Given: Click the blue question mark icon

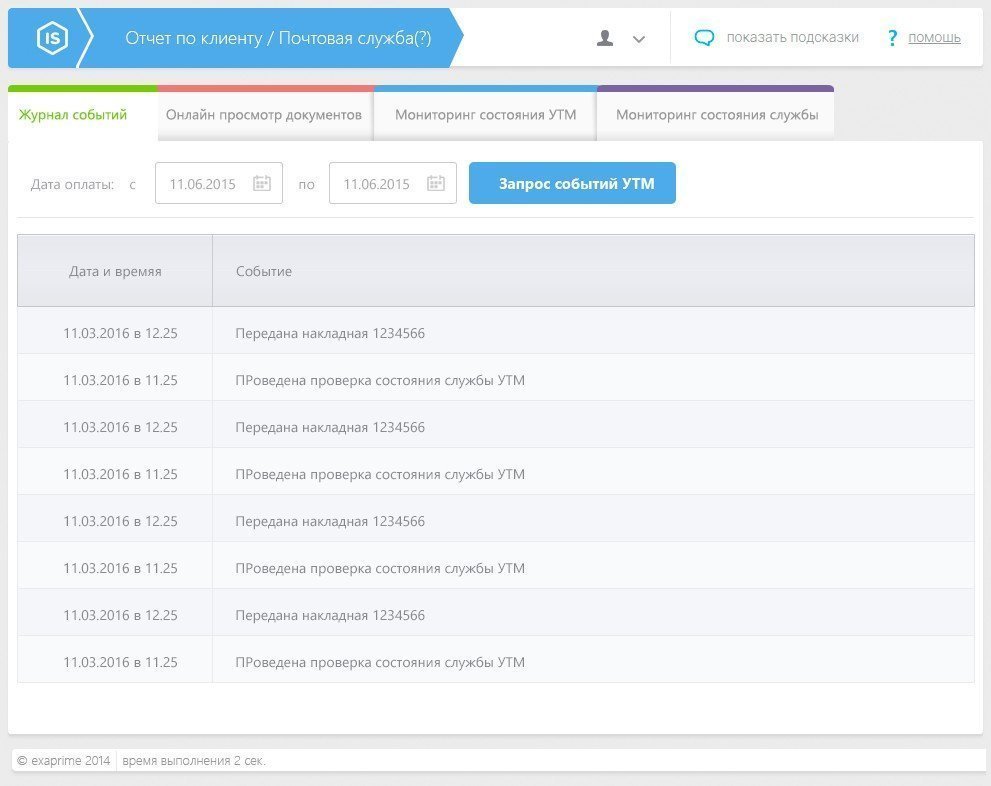Looking at the screenshot, I should tap(892, 38).
